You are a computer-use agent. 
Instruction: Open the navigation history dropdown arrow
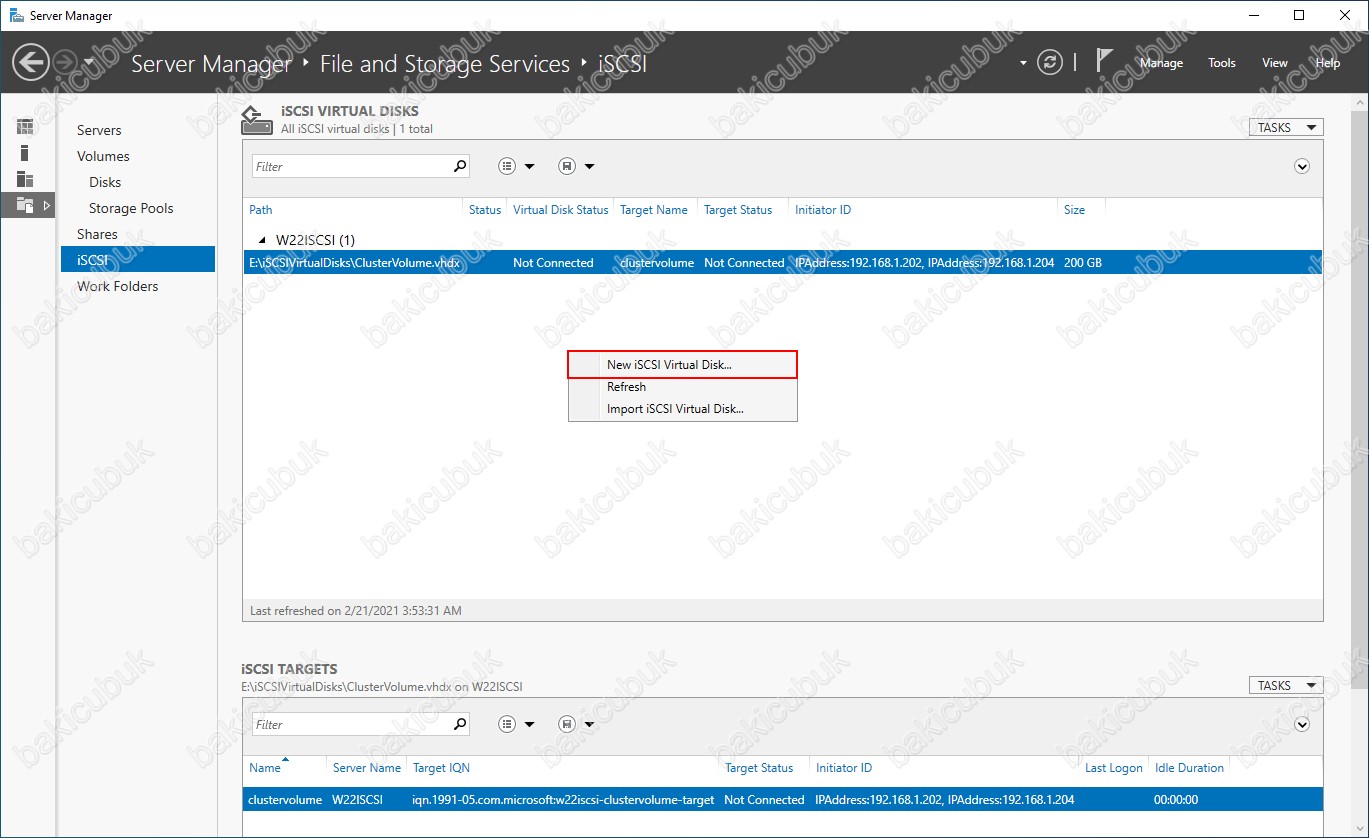89,63
